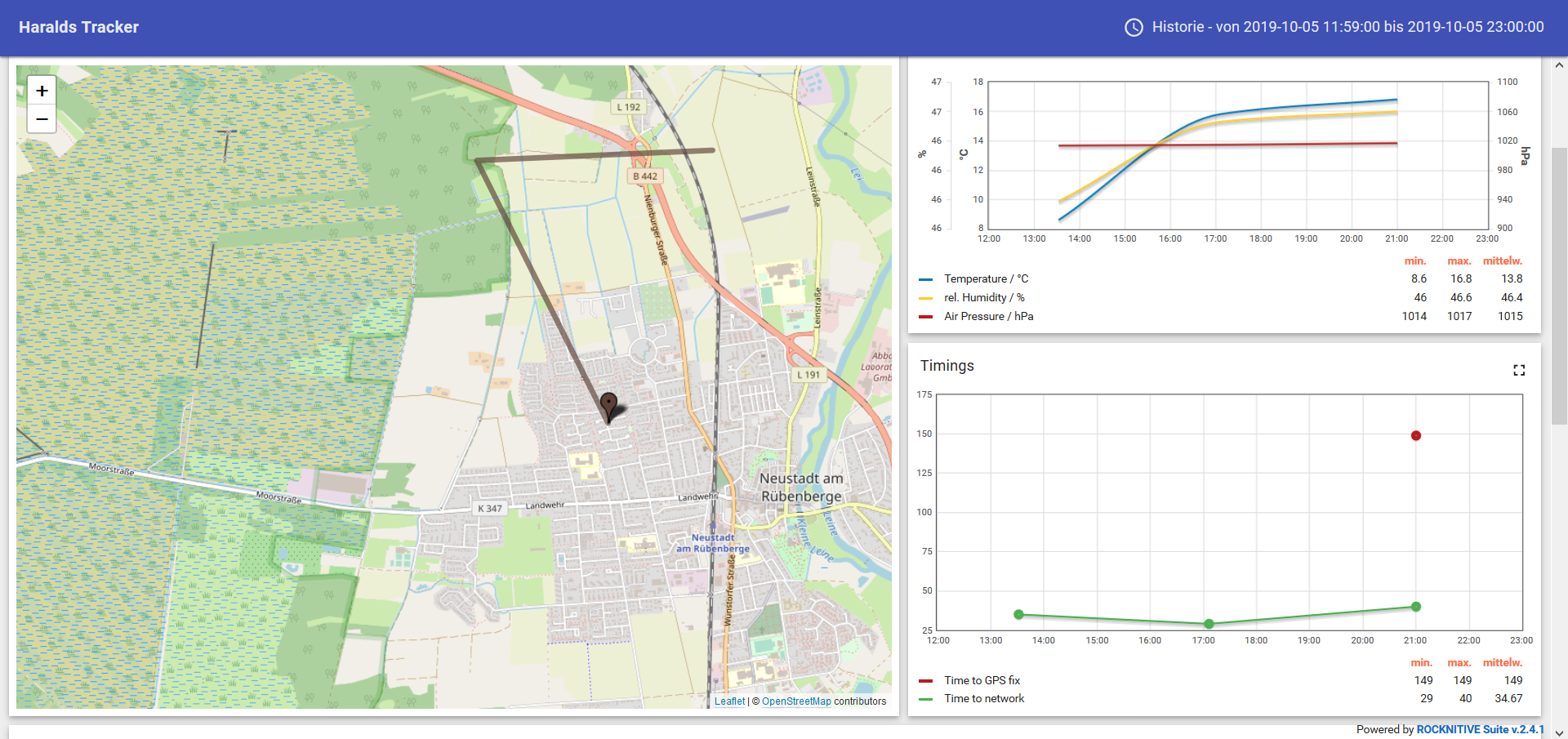Click green network point at 17:00
The width and height of the screenshot is (1568, 739).
[1209, 624]
